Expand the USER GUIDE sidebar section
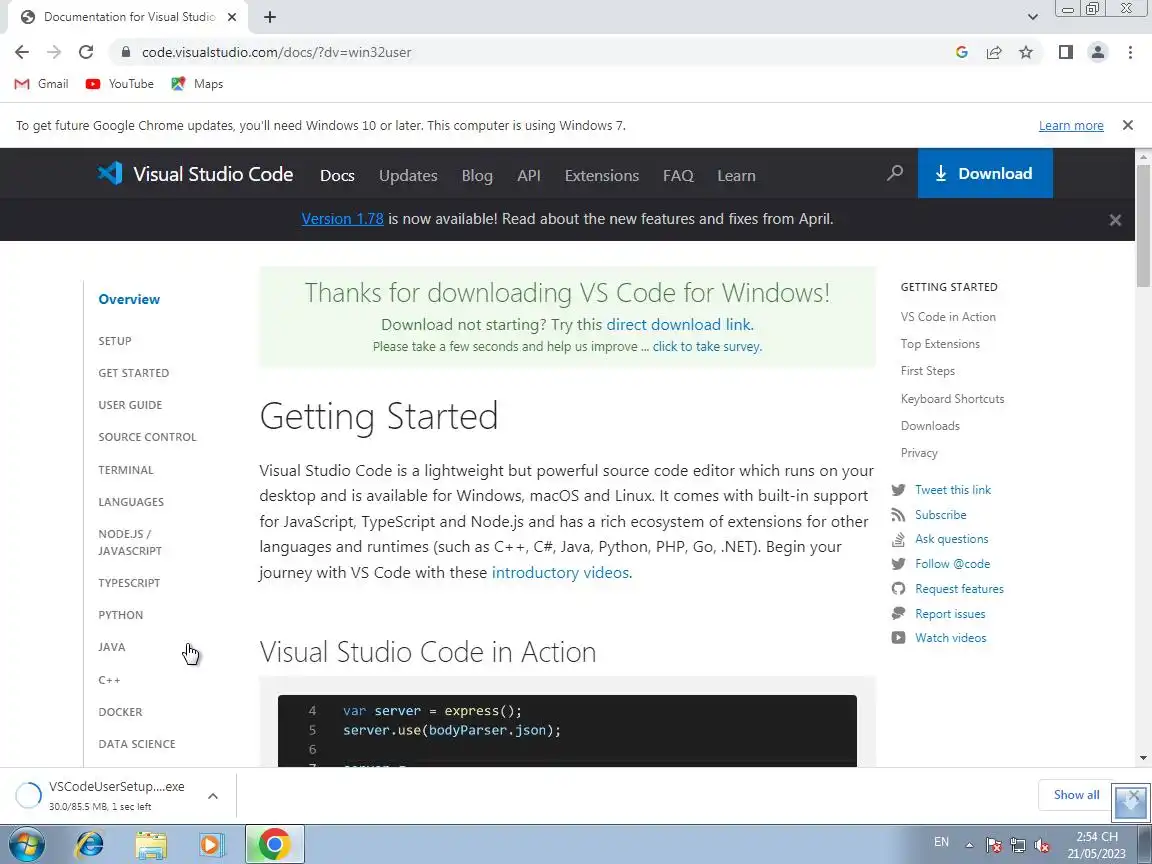The height and width of the screenshot is (864, 1152). coord(130,405)
